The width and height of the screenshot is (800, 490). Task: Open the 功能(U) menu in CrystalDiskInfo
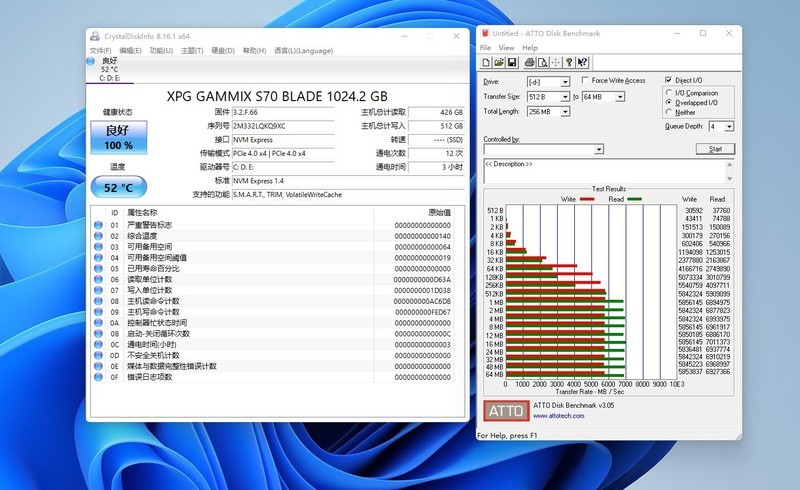161,51
